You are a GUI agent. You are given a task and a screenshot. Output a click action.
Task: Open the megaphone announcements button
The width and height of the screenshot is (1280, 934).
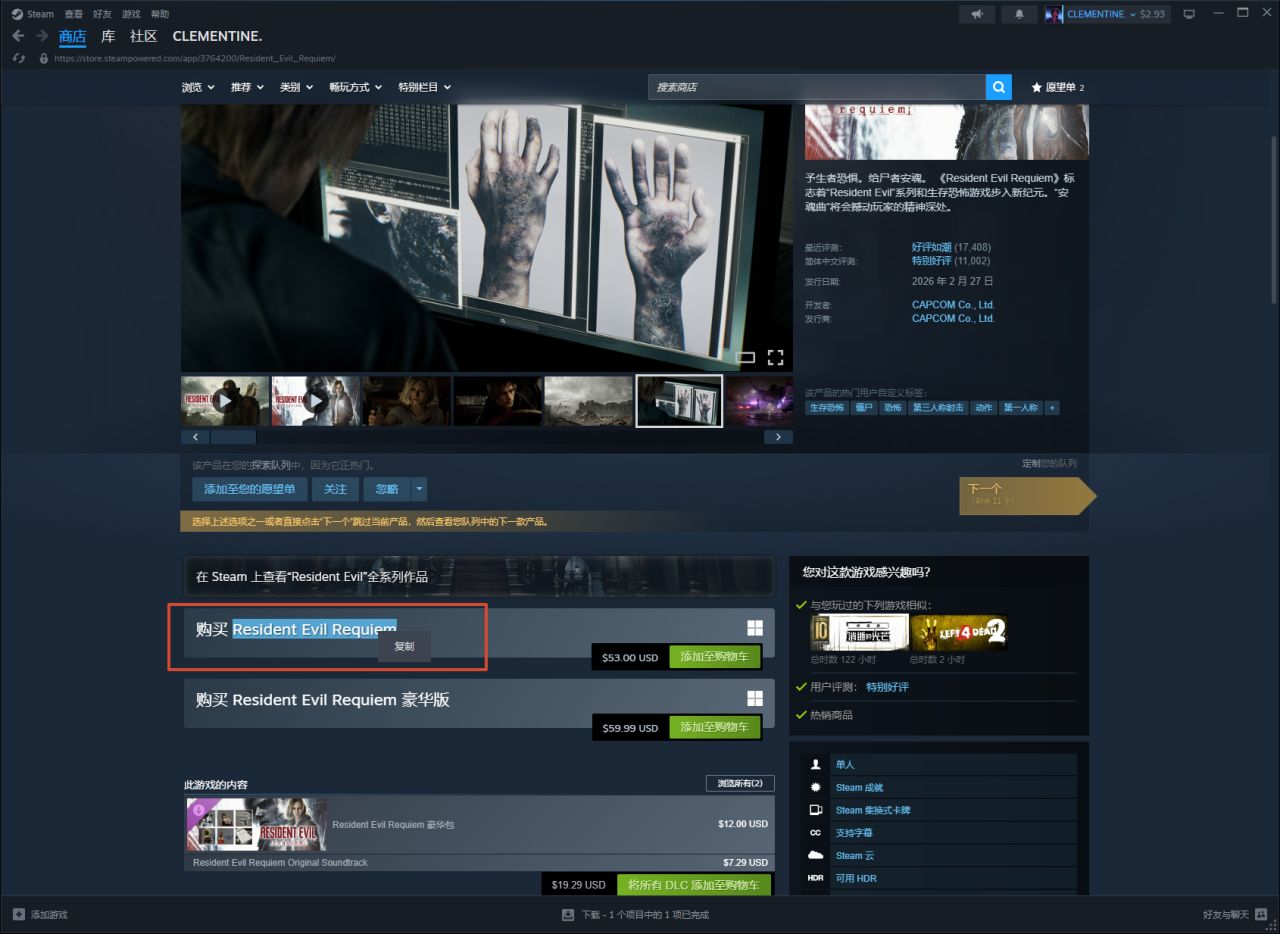(977, 14)
